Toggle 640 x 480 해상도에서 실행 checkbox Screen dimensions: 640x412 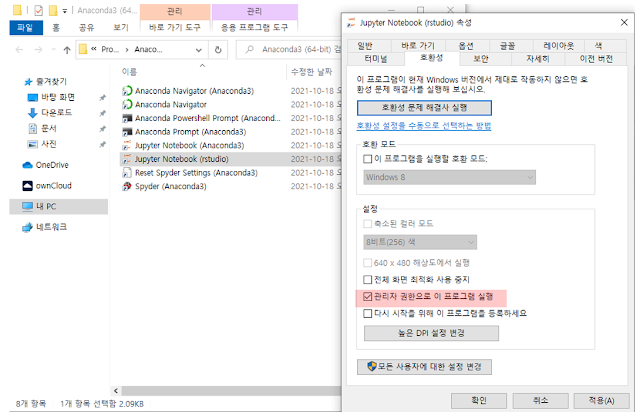tap(367, 263)
